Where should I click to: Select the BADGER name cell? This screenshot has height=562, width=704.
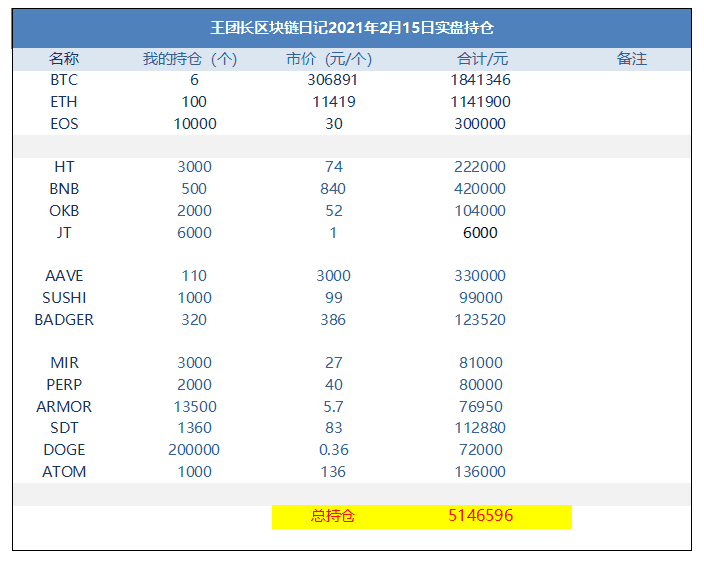(64, 320)
